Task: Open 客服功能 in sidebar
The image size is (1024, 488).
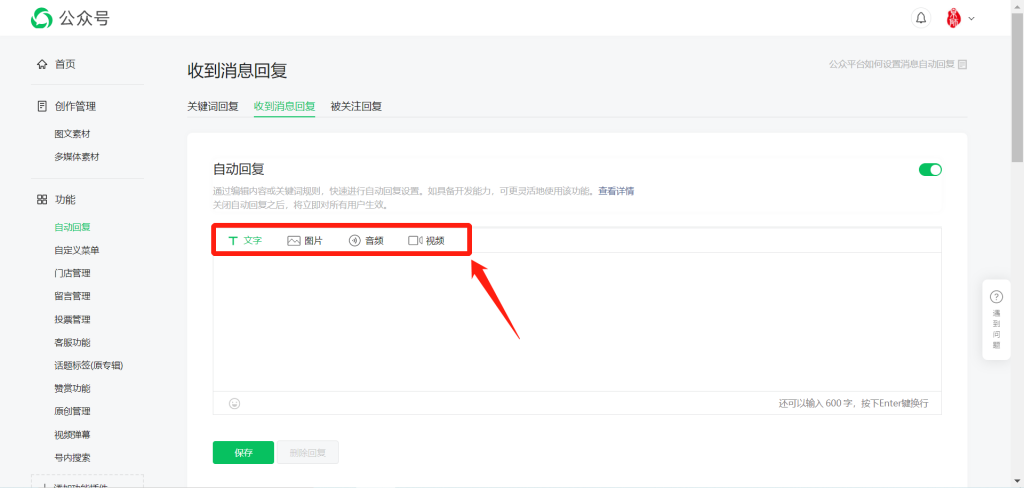Action: click(x=72, y=342)
